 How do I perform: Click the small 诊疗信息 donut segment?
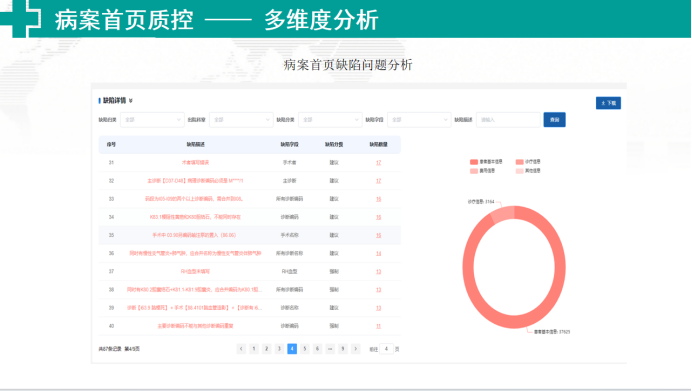(503, 214)
